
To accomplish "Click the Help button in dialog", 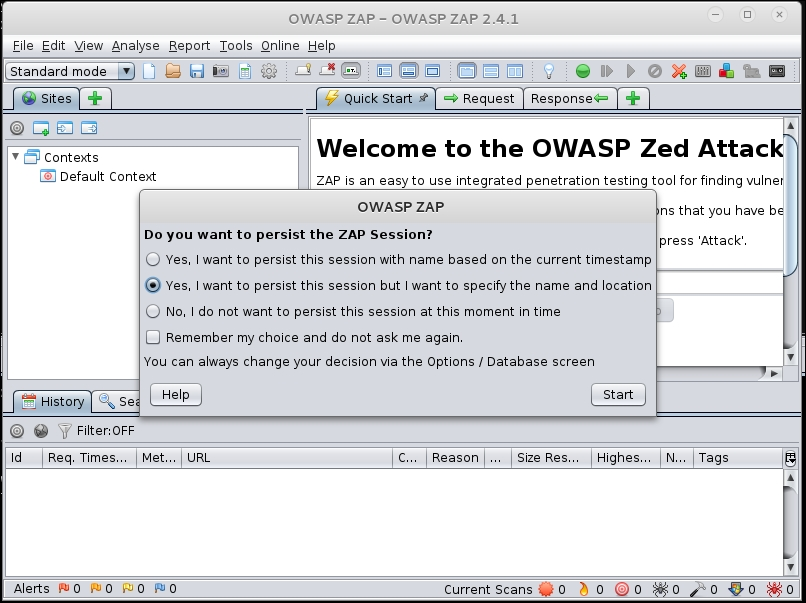I will click(x=176, y=394).
